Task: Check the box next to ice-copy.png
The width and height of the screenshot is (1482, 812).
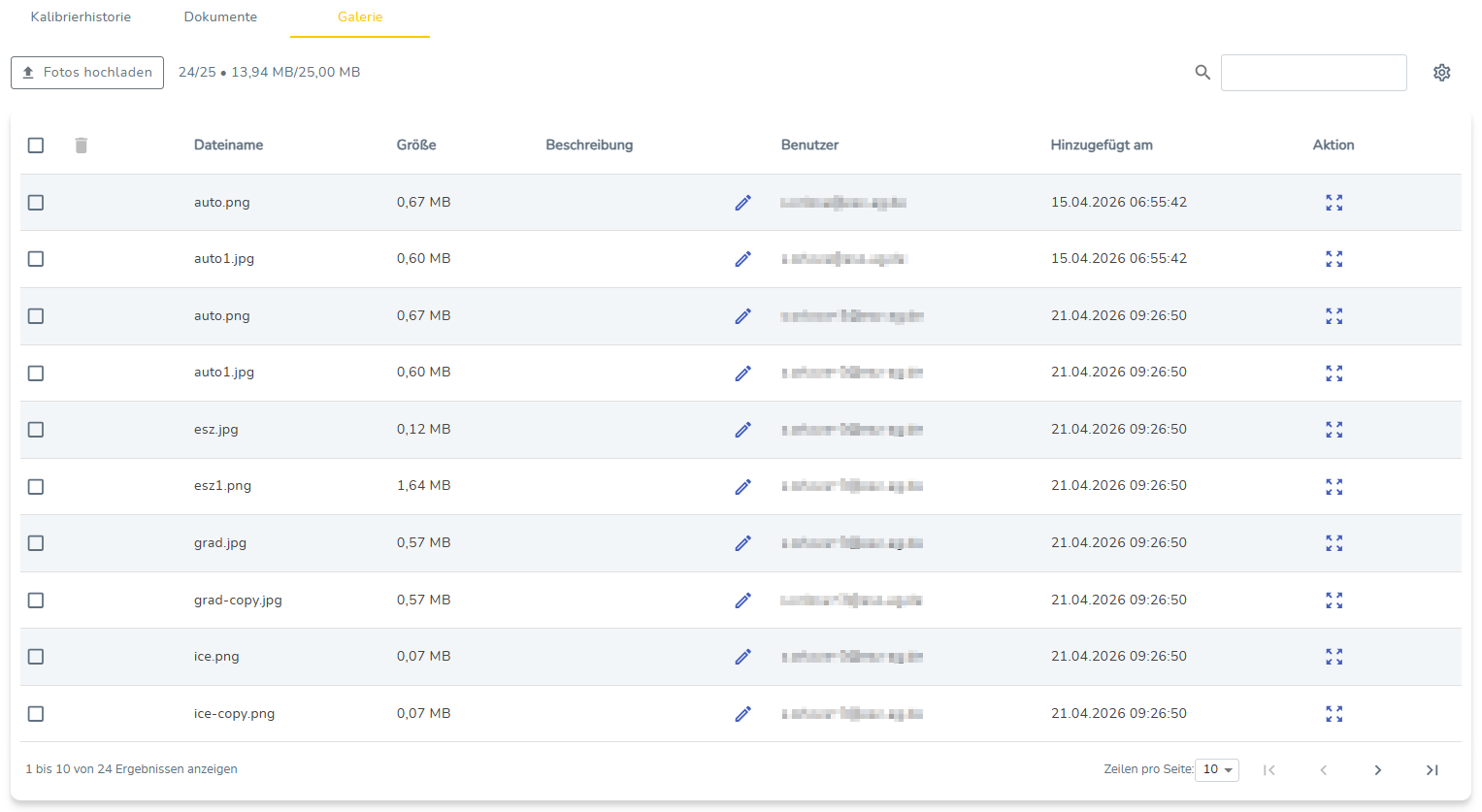Action: click(x=36, y=714)
